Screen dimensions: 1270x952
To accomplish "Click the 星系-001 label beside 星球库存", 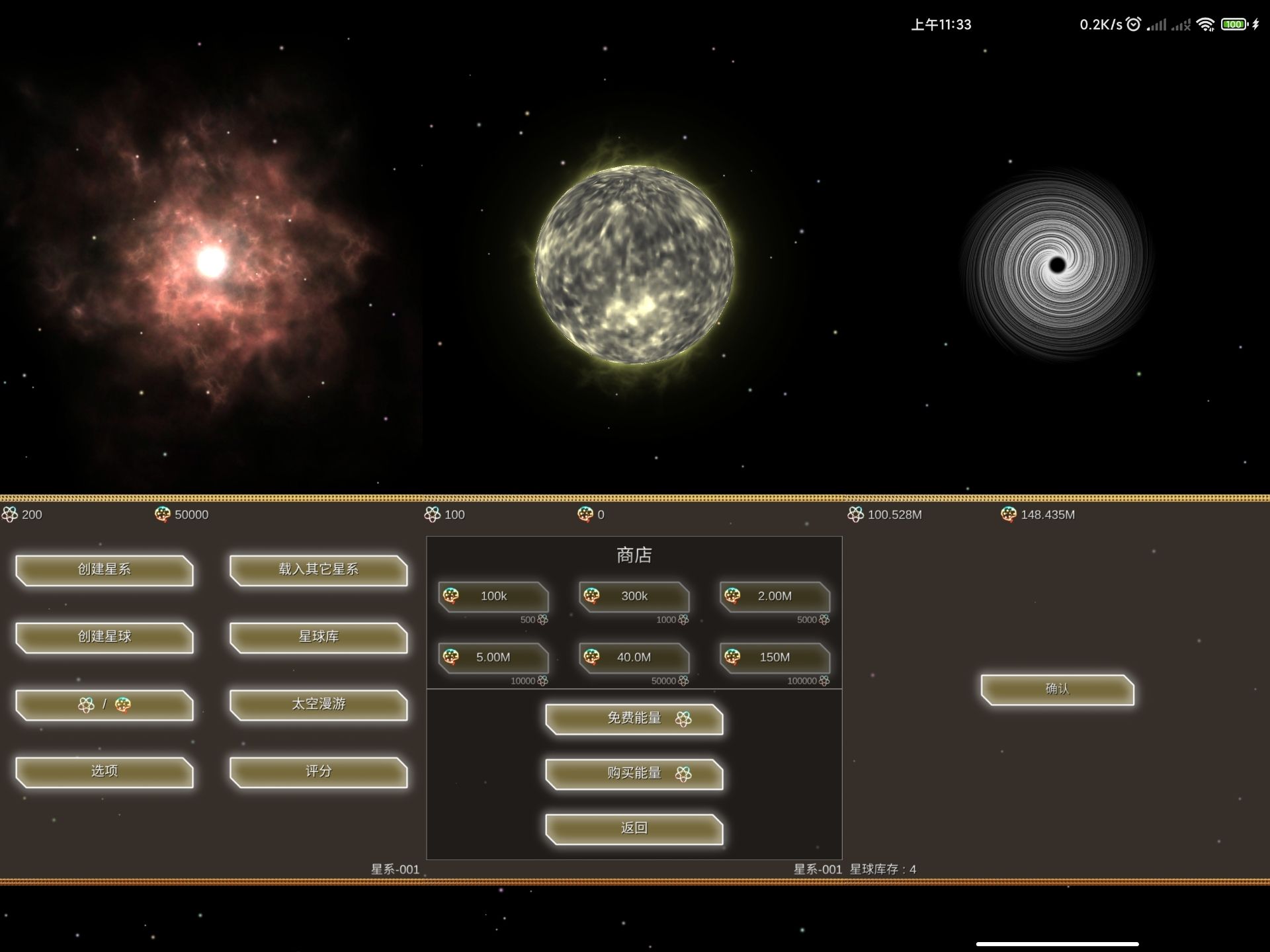I will coord(818,869).
